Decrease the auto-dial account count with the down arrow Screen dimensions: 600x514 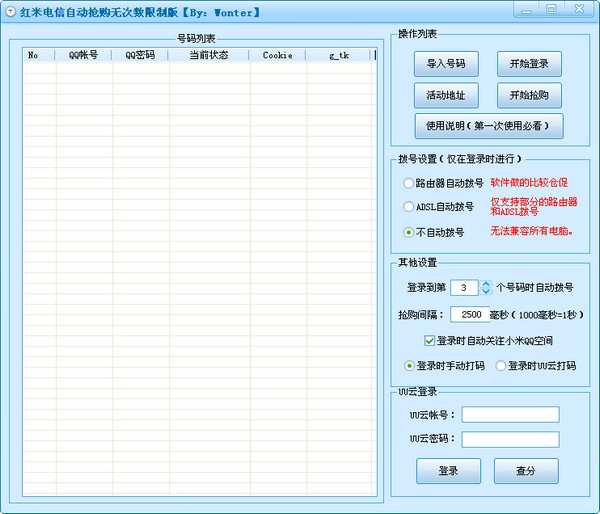[486, 292]
